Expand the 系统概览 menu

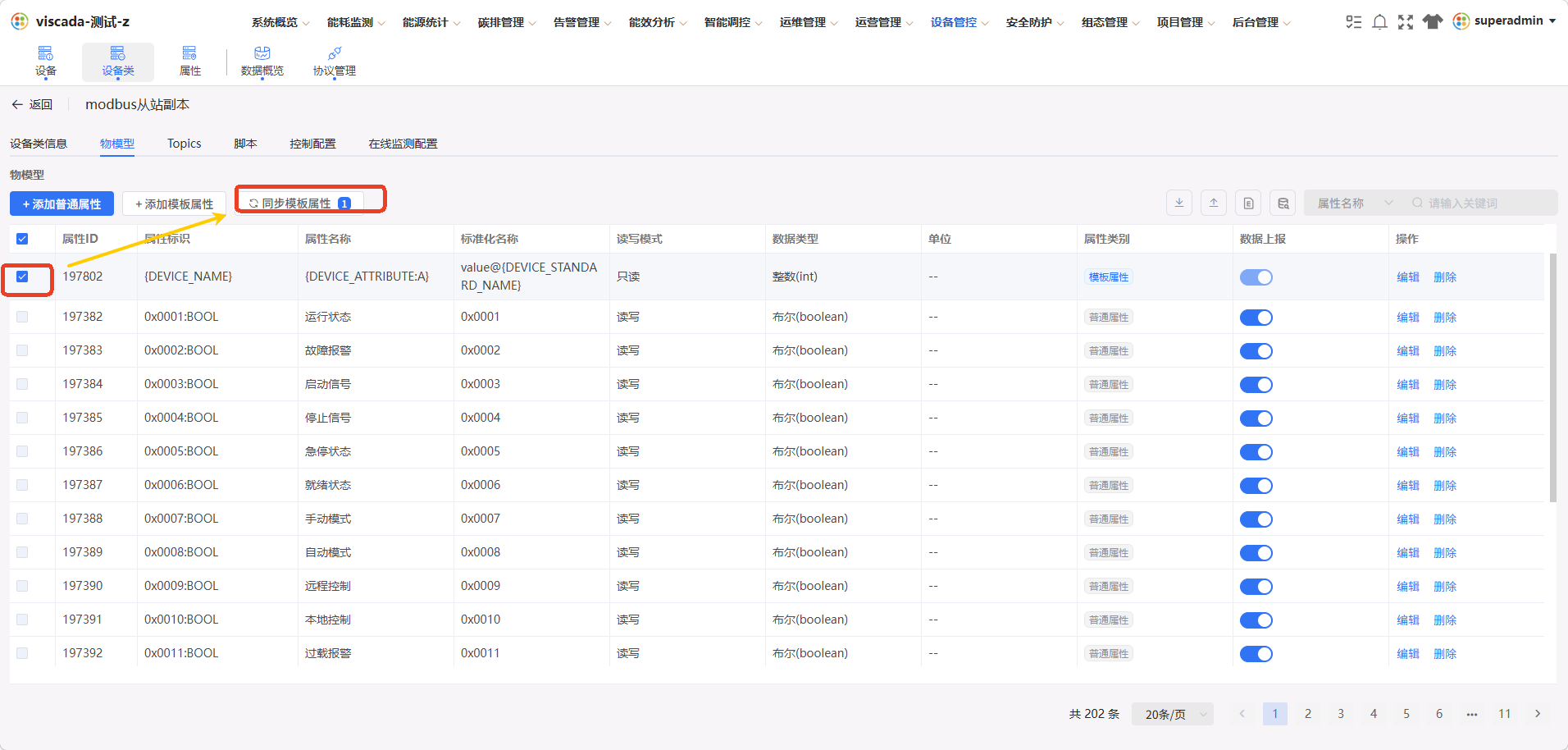[x=280, y=22]
